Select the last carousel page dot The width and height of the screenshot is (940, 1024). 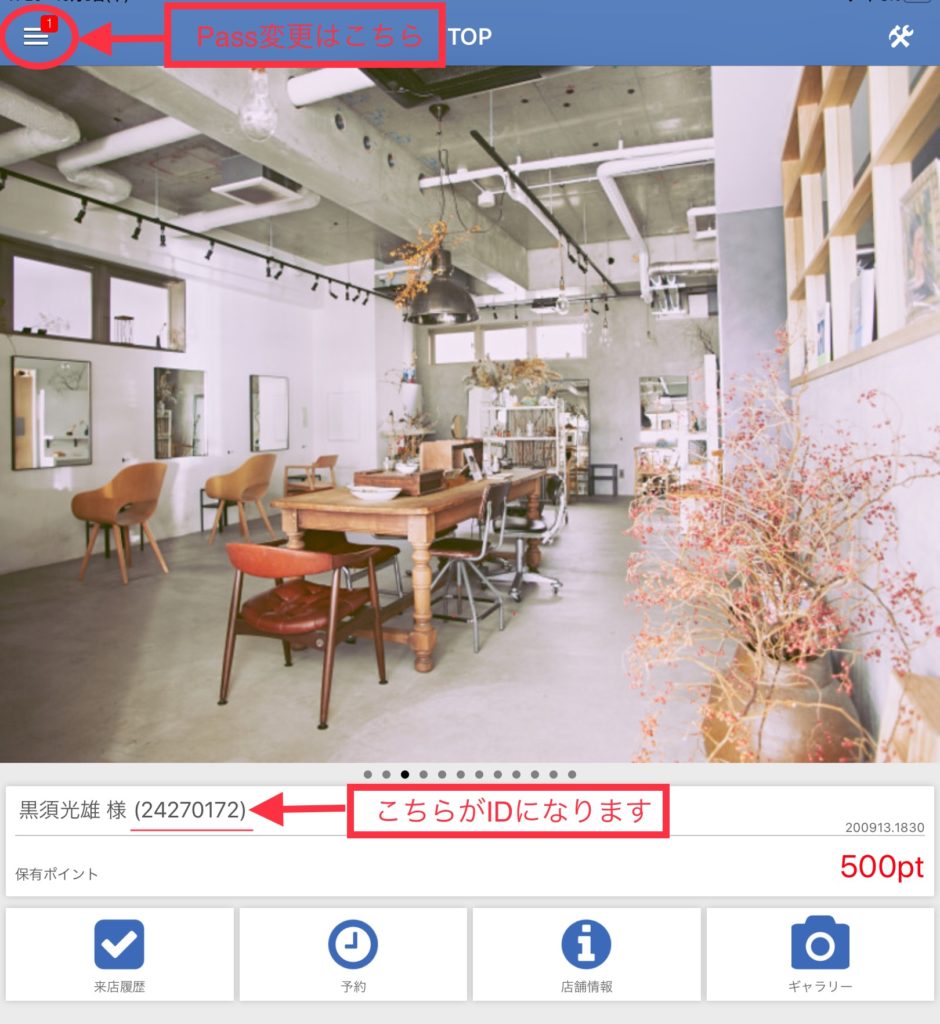point(572,774)
